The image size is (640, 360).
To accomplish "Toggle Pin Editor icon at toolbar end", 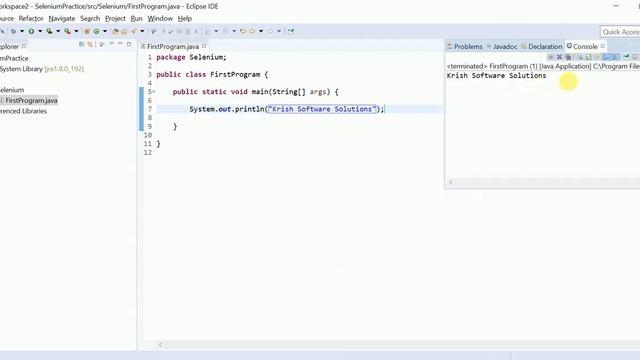I will tap(291, 31).
